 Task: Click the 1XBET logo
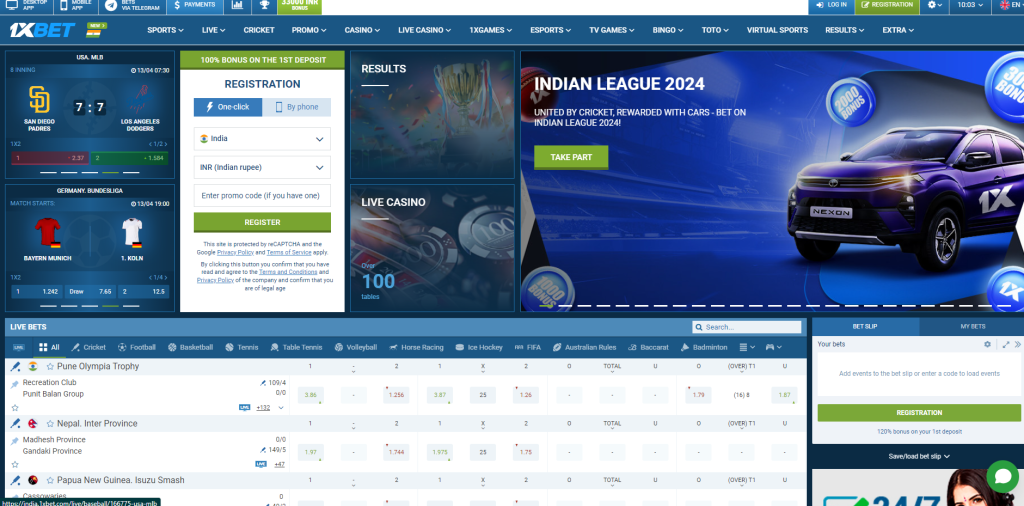click(42, 30)
